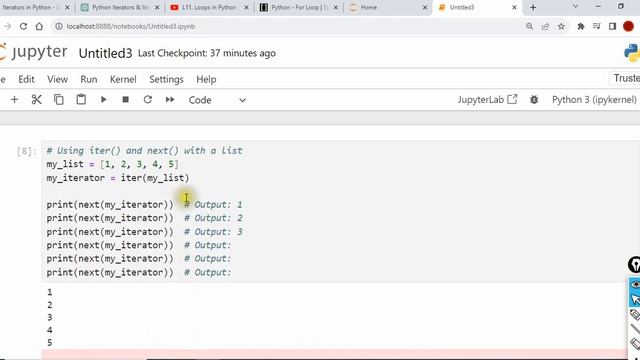Open the Edit menu
The width and height of the screenshot is (640, 360).
[26, 79]
